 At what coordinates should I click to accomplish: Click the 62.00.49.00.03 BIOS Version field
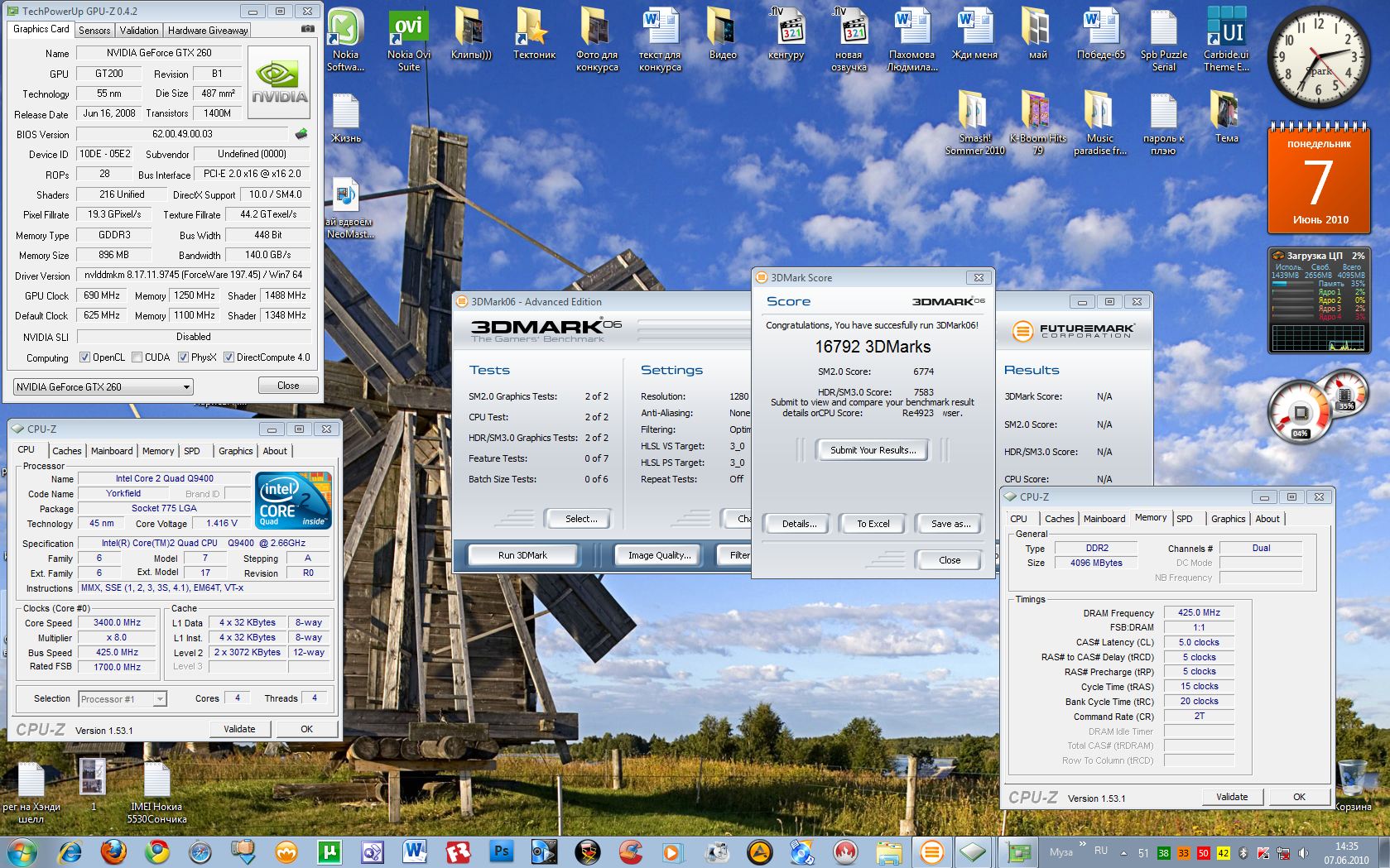pos(182,134)
